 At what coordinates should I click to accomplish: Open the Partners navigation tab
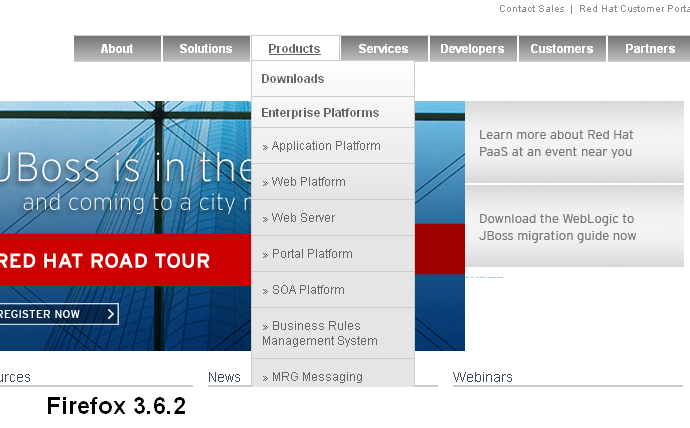coord(650,49)
